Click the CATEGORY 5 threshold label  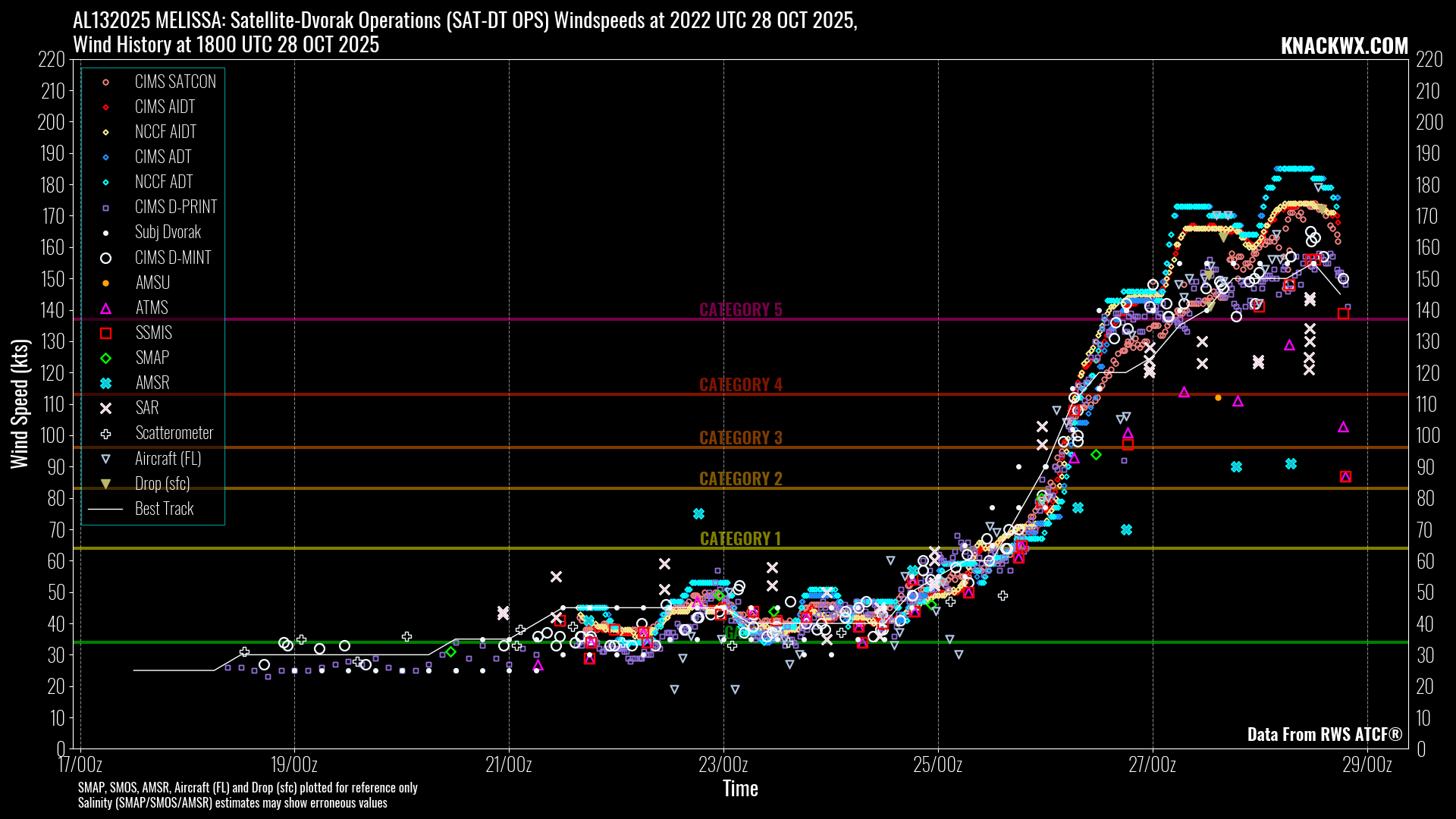point(740,309)
